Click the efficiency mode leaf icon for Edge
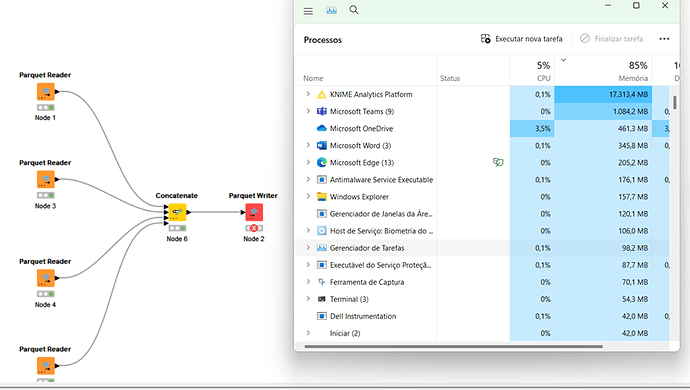Viewport: 690px width, 390px height. 498,162
